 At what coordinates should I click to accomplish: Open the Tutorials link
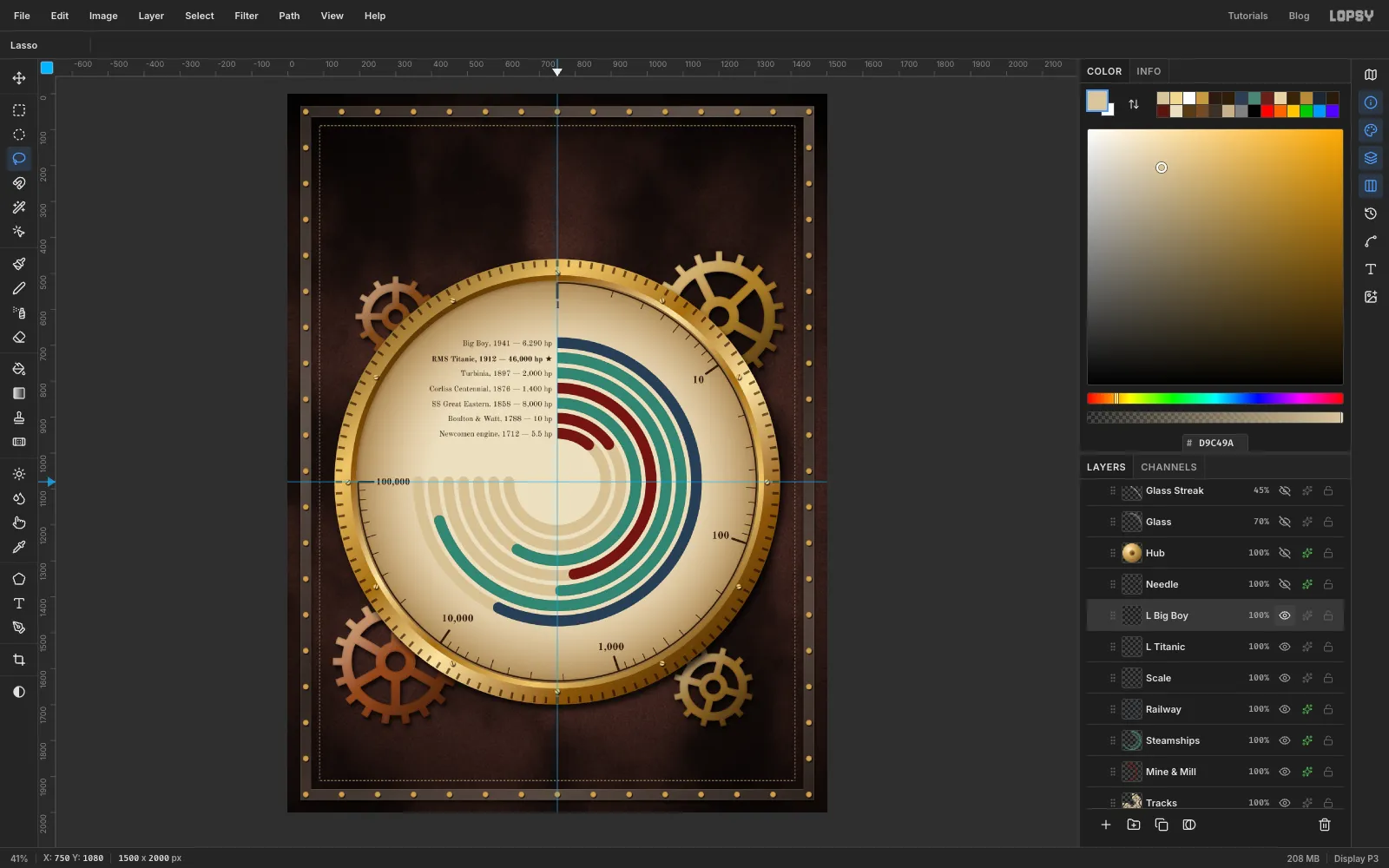click(x=1247, y=16)
